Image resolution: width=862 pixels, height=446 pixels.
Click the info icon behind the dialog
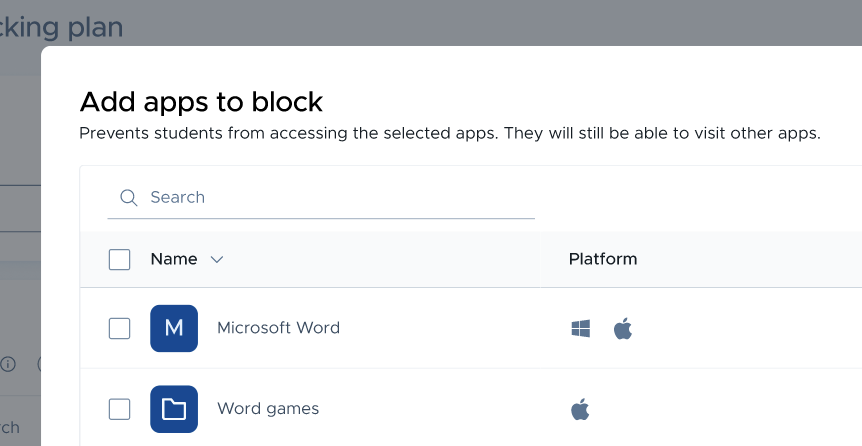click(8, 364)
